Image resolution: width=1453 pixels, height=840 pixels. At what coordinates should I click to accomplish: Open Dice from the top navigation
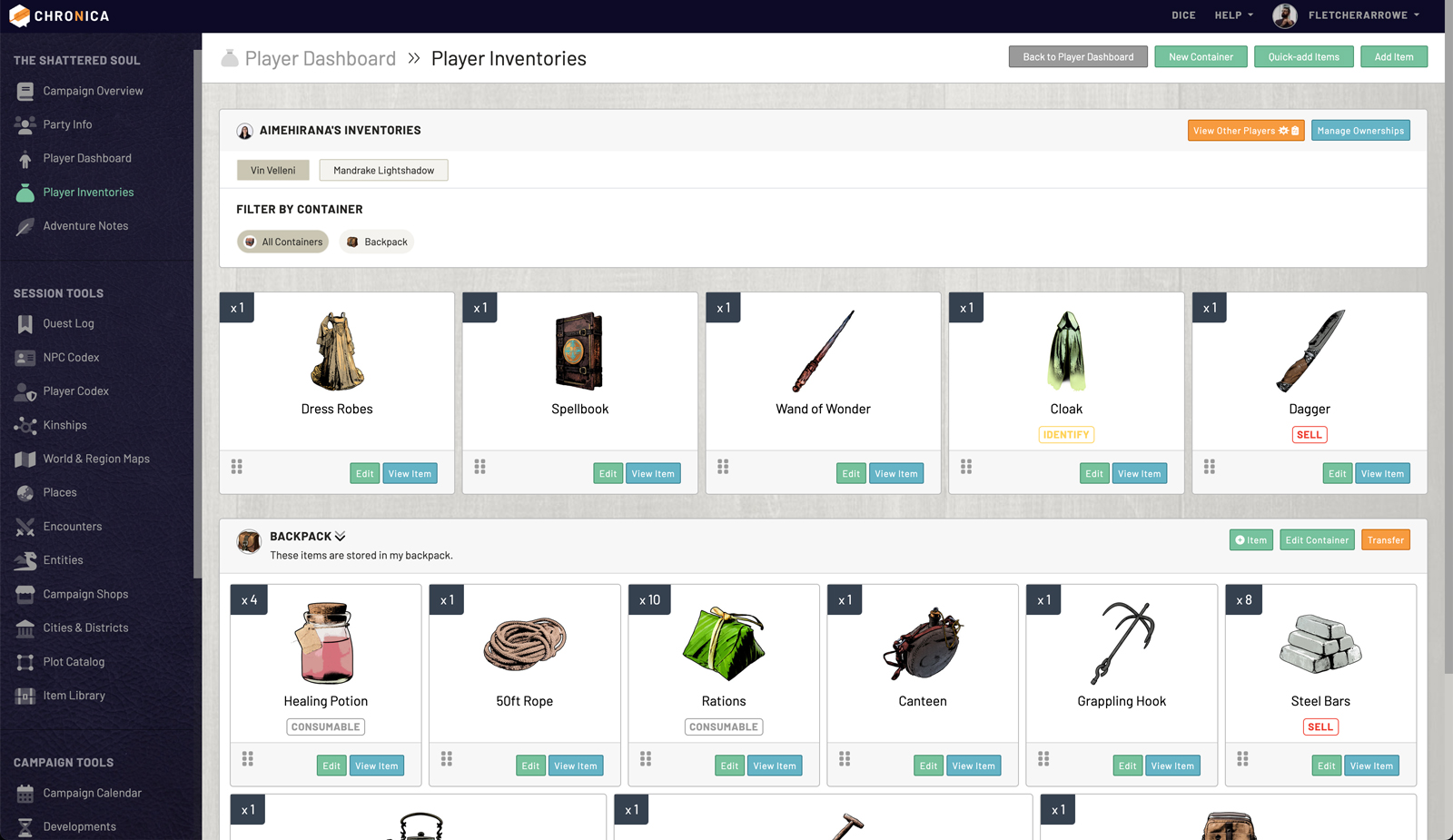point(1183,15)
